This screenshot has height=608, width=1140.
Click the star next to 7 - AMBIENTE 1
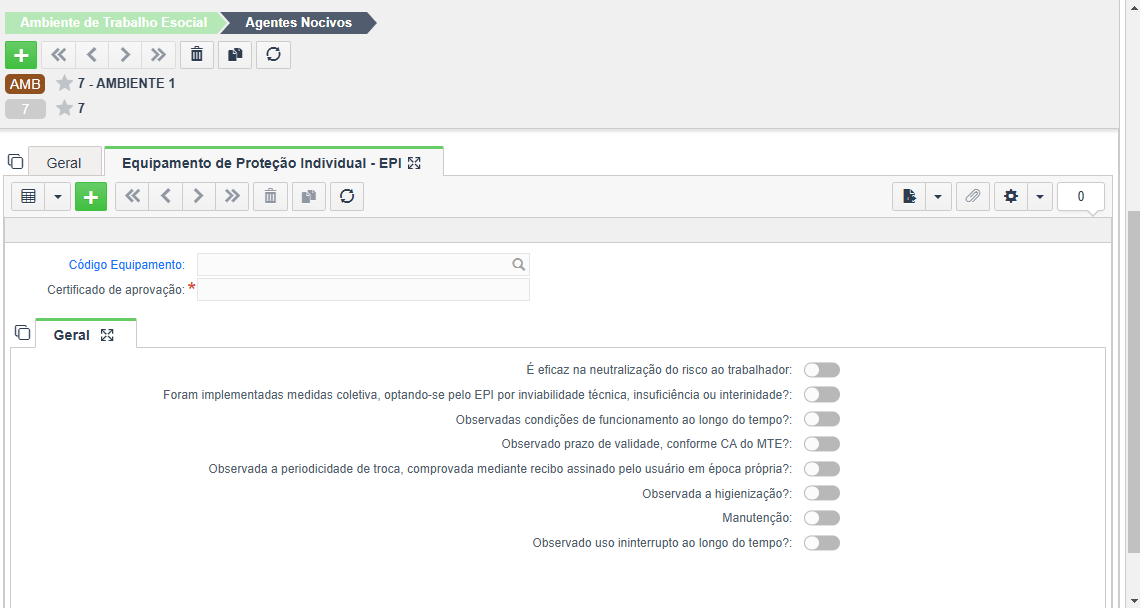65,84
